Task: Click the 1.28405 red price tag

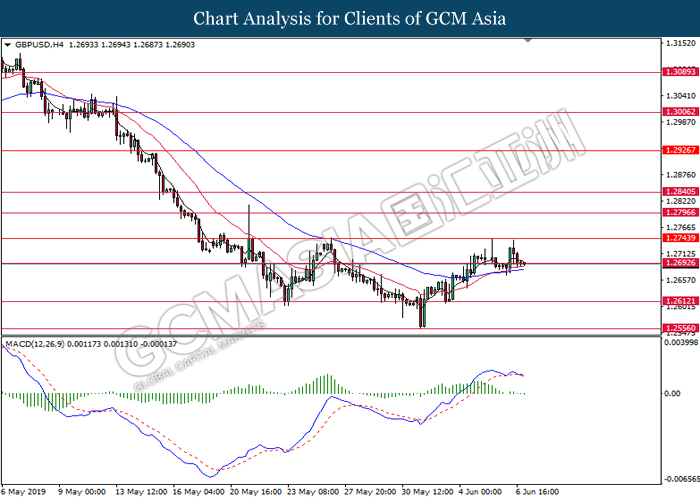Action: coord(680,192)
